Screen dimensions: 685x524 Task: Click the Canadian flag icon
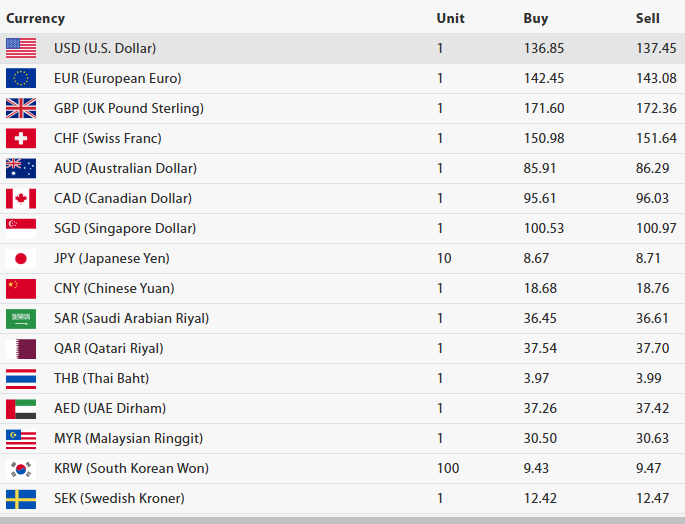click(x=21, y=198)
